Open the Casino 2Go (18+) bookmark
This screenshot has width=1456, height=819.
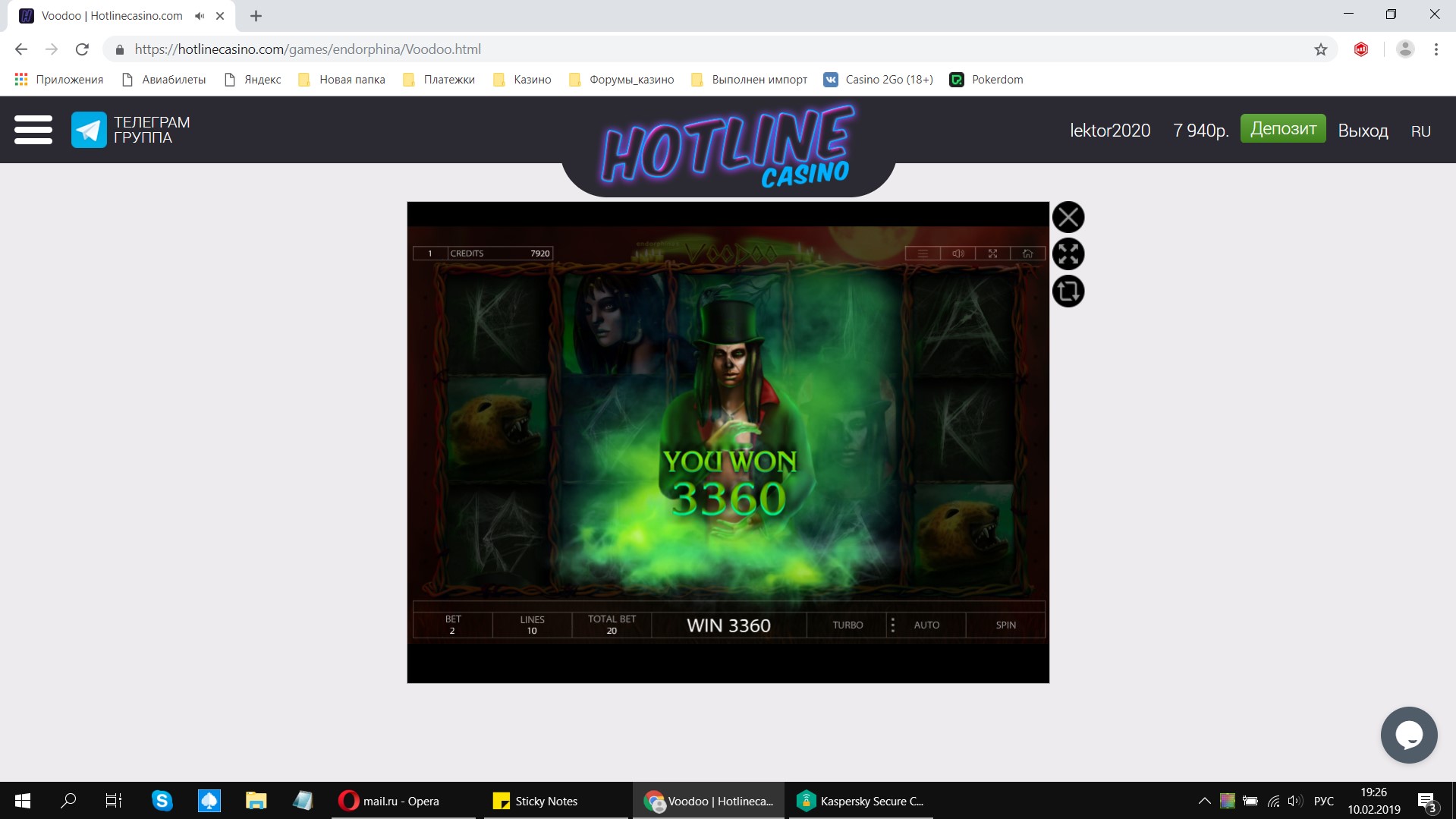coord(878,80)
